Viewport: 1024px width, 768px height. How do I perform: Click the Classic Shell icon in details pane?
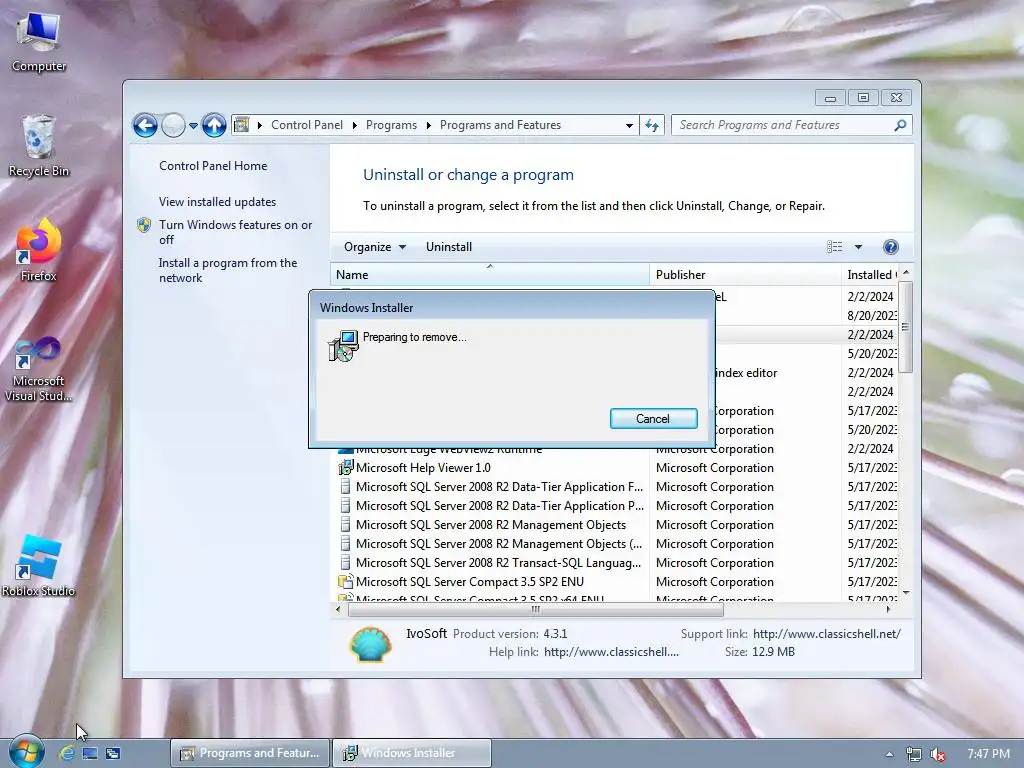370,644
